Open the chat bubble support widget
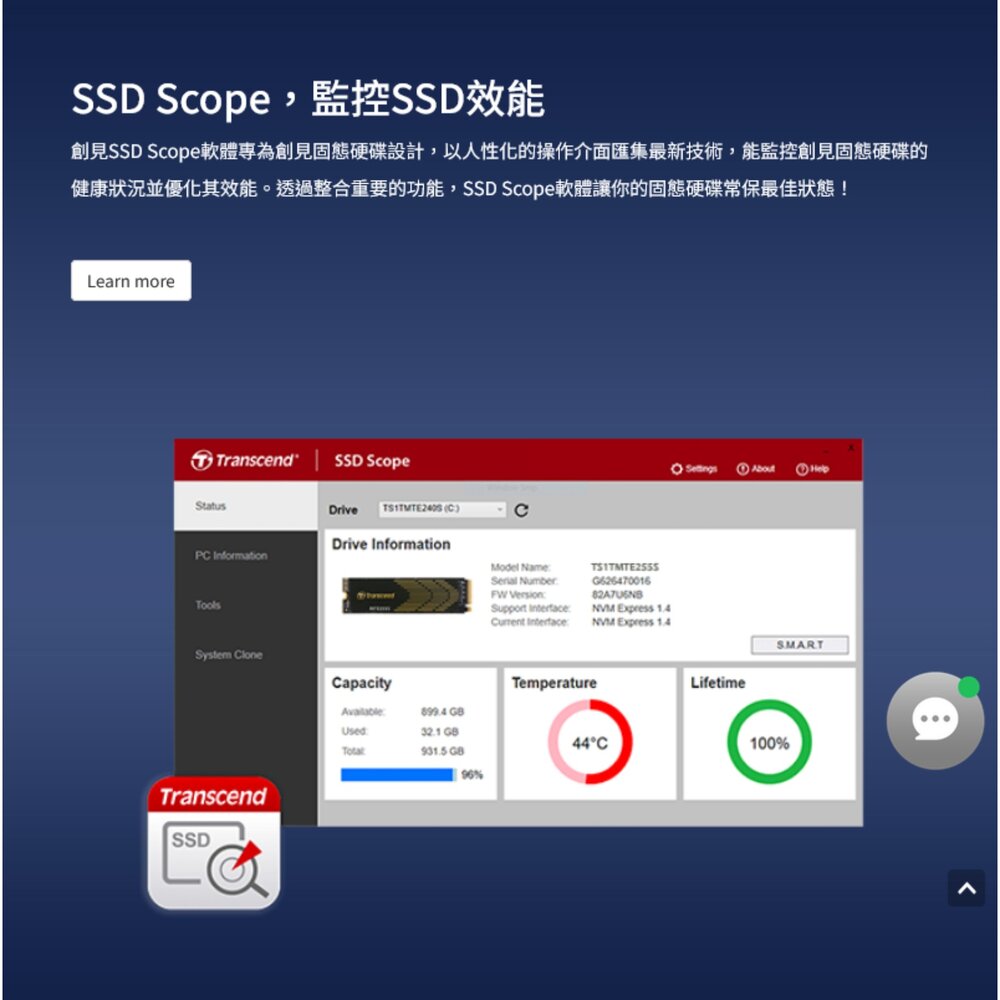Image resolution: width=1000 pixels, height=1000 pixels. point(934,721)
